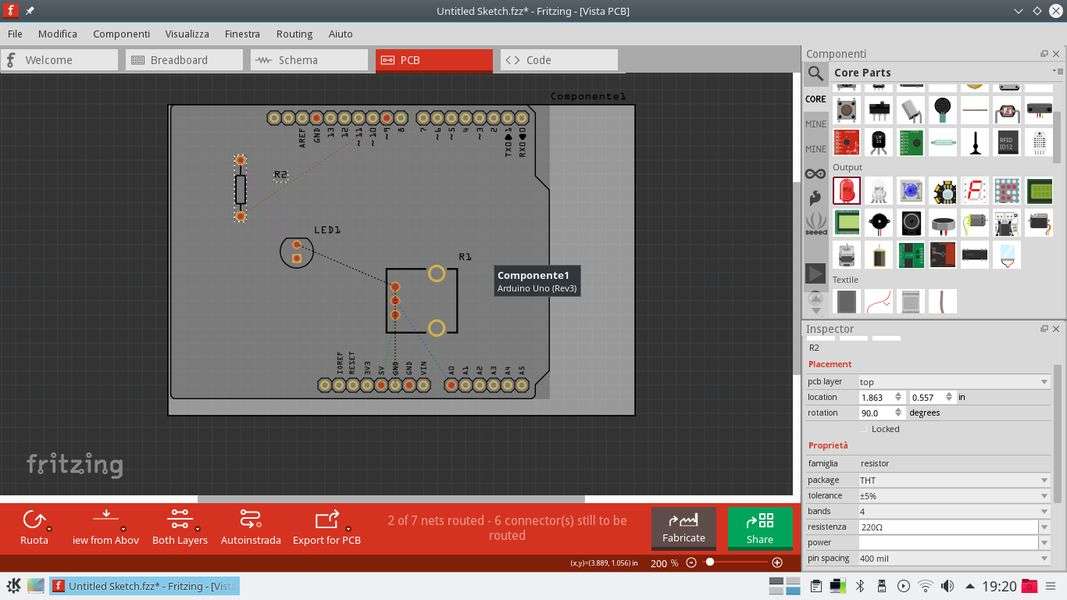The image size is (1067, 600).
Task: Open the KDE application launcher
Action: 14,586
